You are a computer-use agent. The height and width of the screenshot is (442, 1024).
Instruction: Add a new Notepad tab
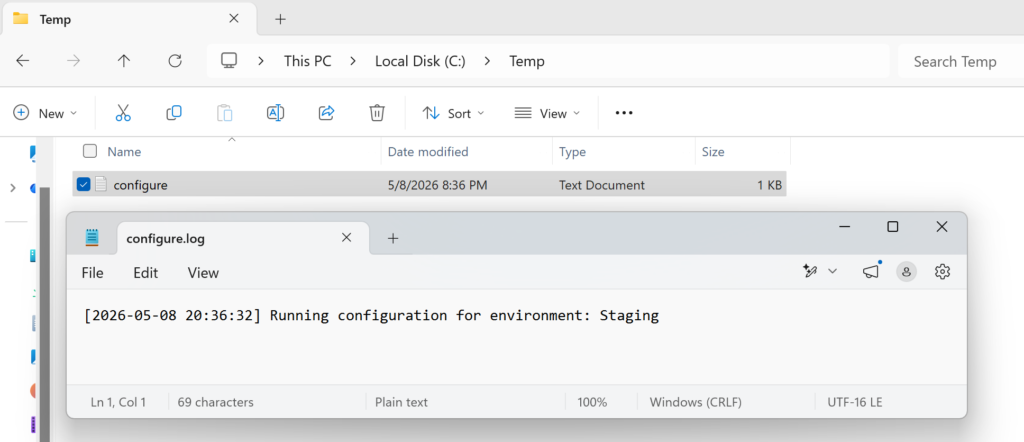(x=392, y=238)
